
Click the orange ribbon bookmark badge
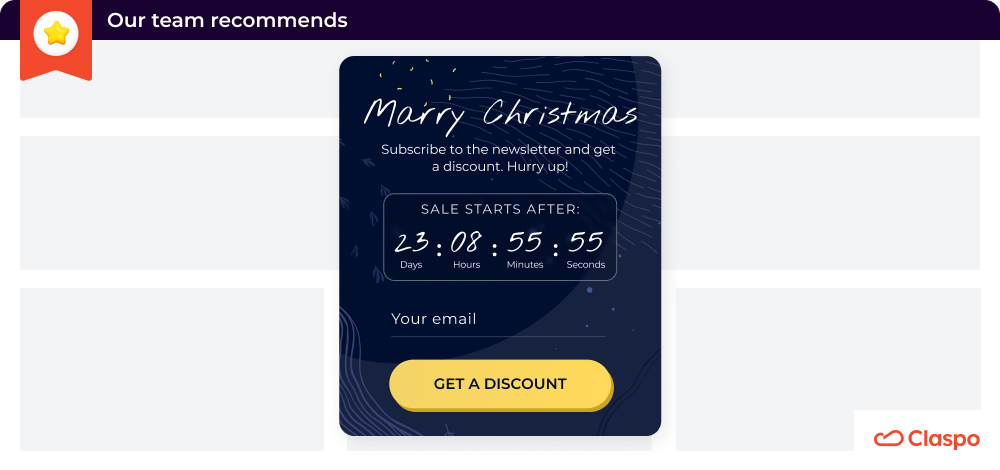click(56, 40)
